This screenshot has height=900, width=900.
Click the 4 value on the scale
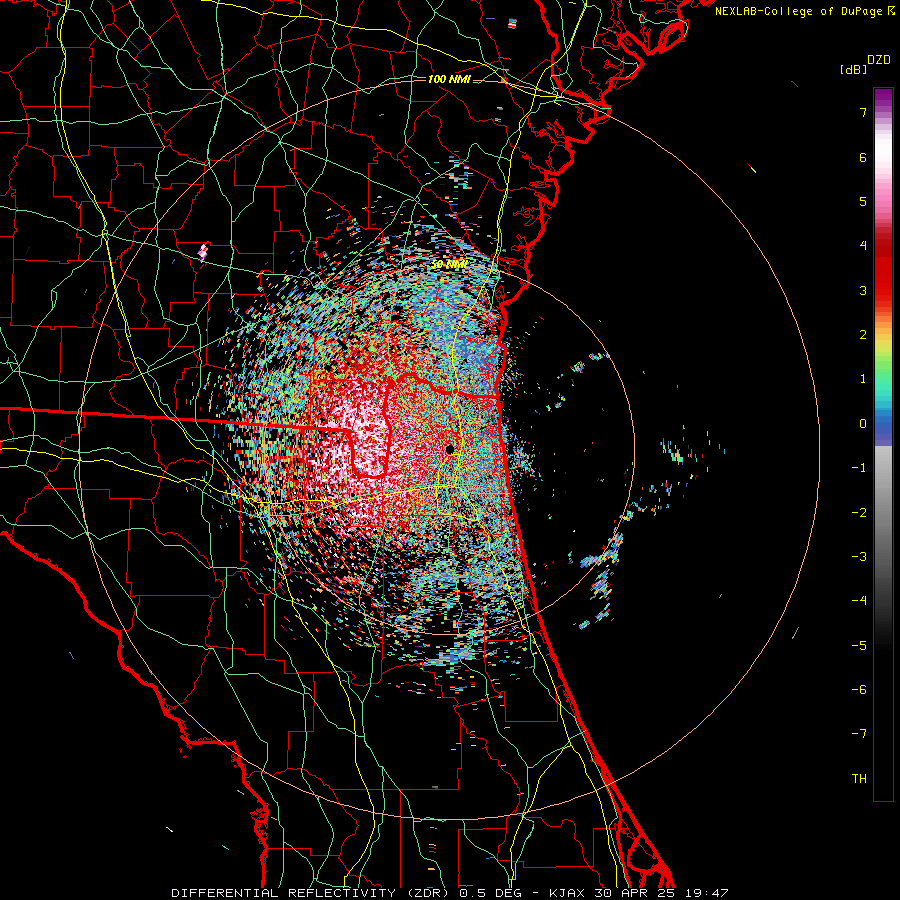pos(863,246)
